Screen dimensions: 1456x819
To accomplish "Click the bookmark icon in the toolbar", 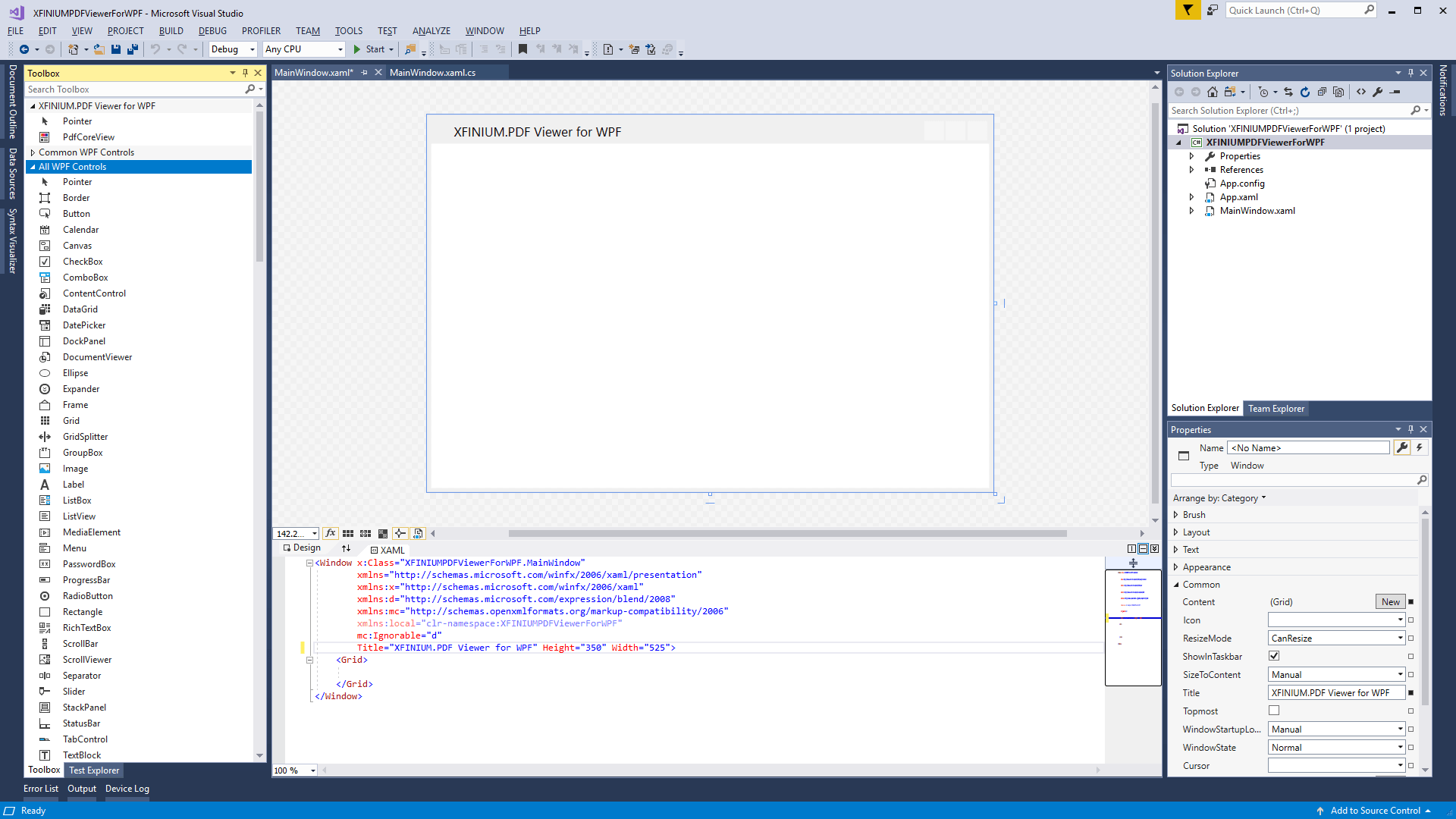I will (x=522, y=49).
